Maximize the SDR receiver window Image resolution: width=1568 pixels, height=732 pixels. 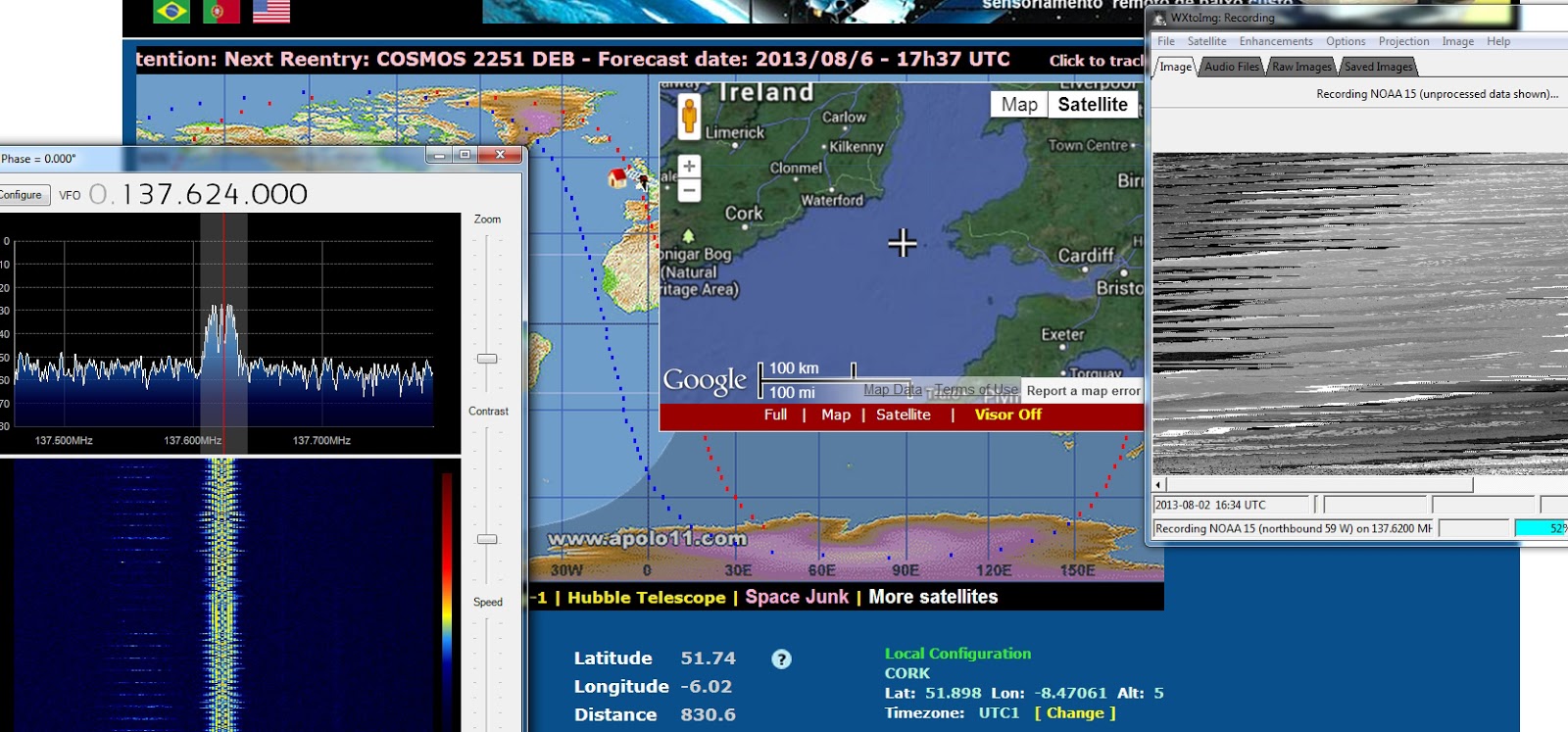click(465, 155)
